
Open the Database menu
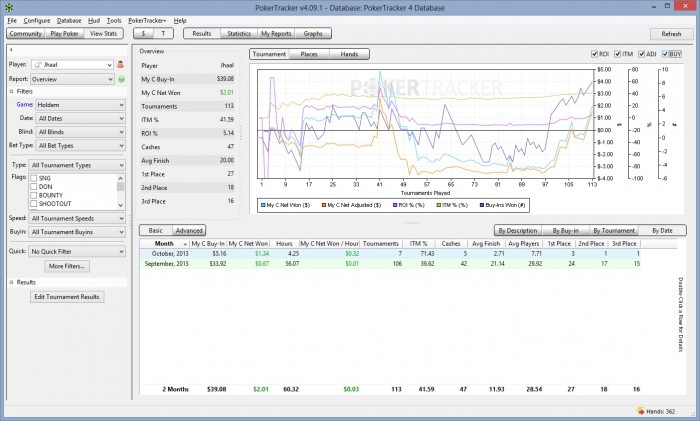tap(69, 20)
